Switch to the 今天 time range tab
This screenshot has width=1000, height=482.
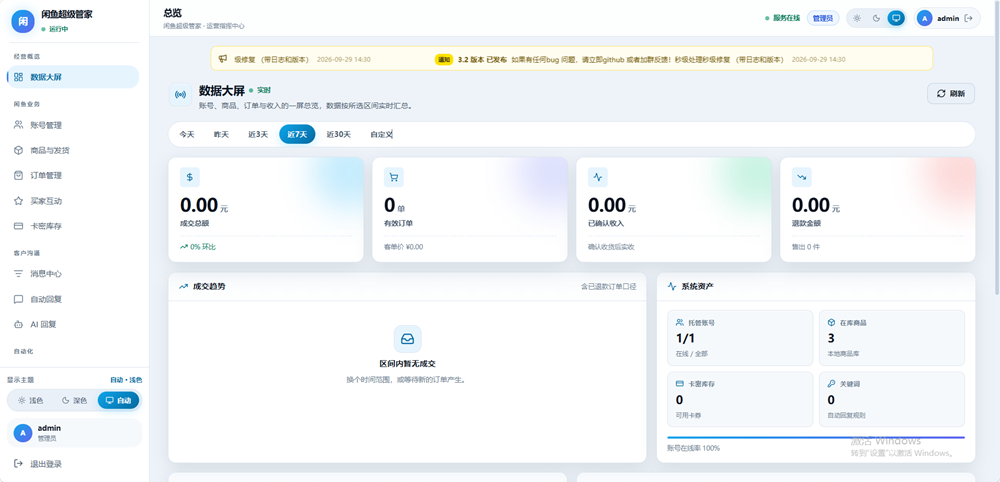coord(186,135)
